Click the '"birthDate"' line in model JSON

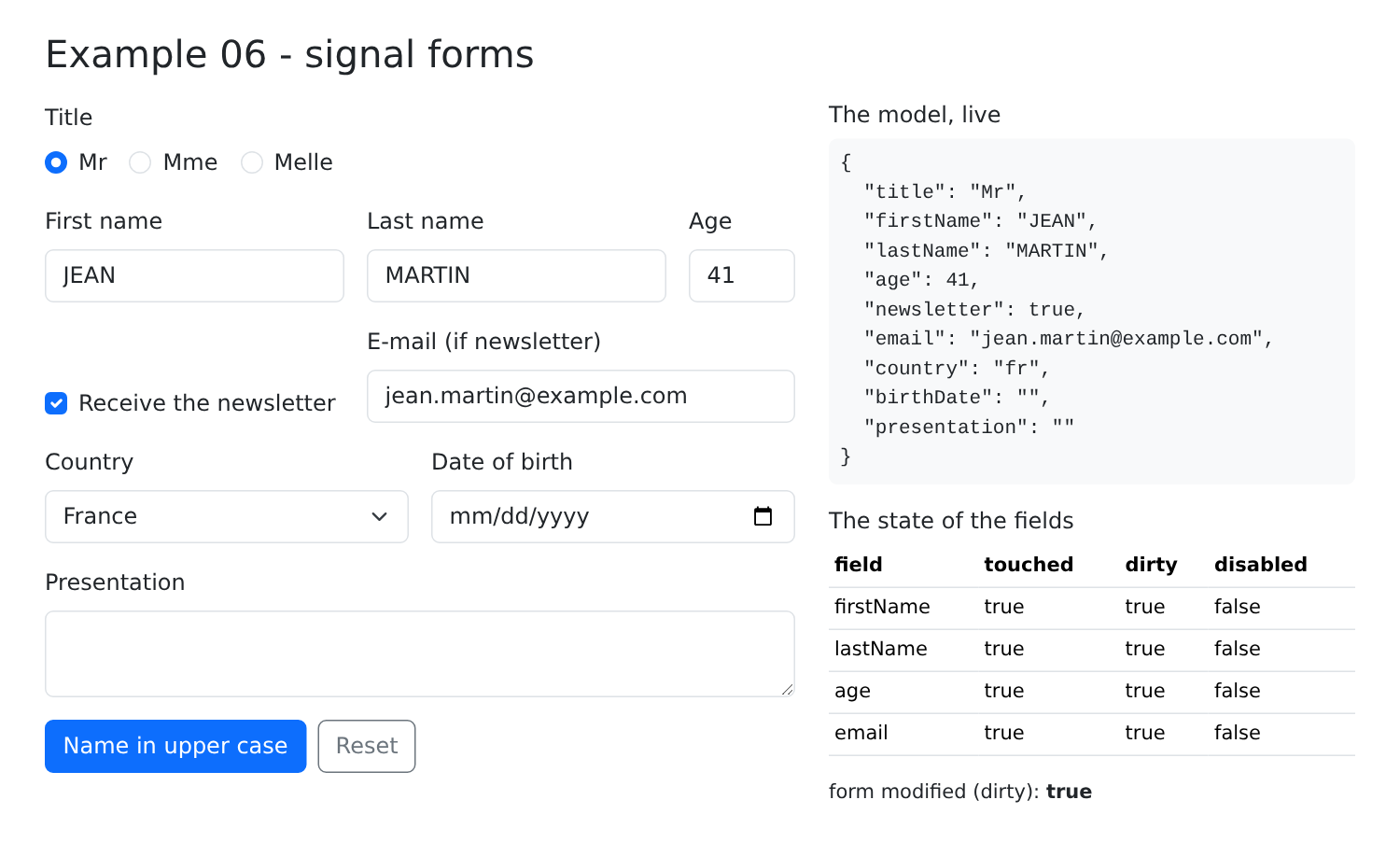(x=957, y=398)
